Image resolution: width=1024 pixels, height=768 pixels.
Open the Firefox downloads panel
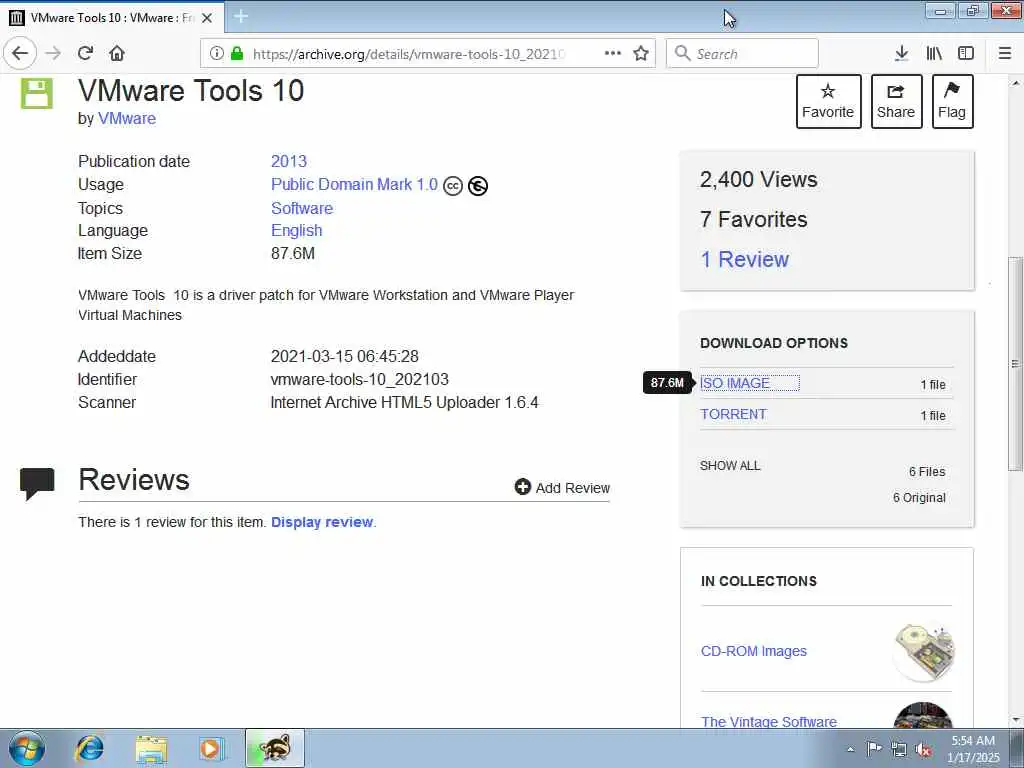tap(902, 54)
